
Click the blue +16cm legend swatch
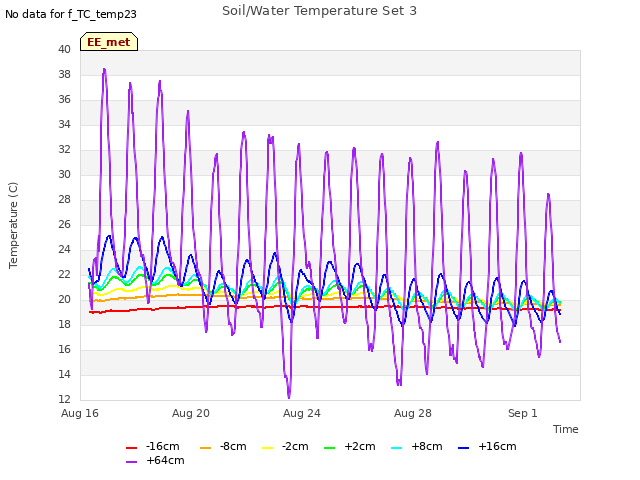(464, 448)
